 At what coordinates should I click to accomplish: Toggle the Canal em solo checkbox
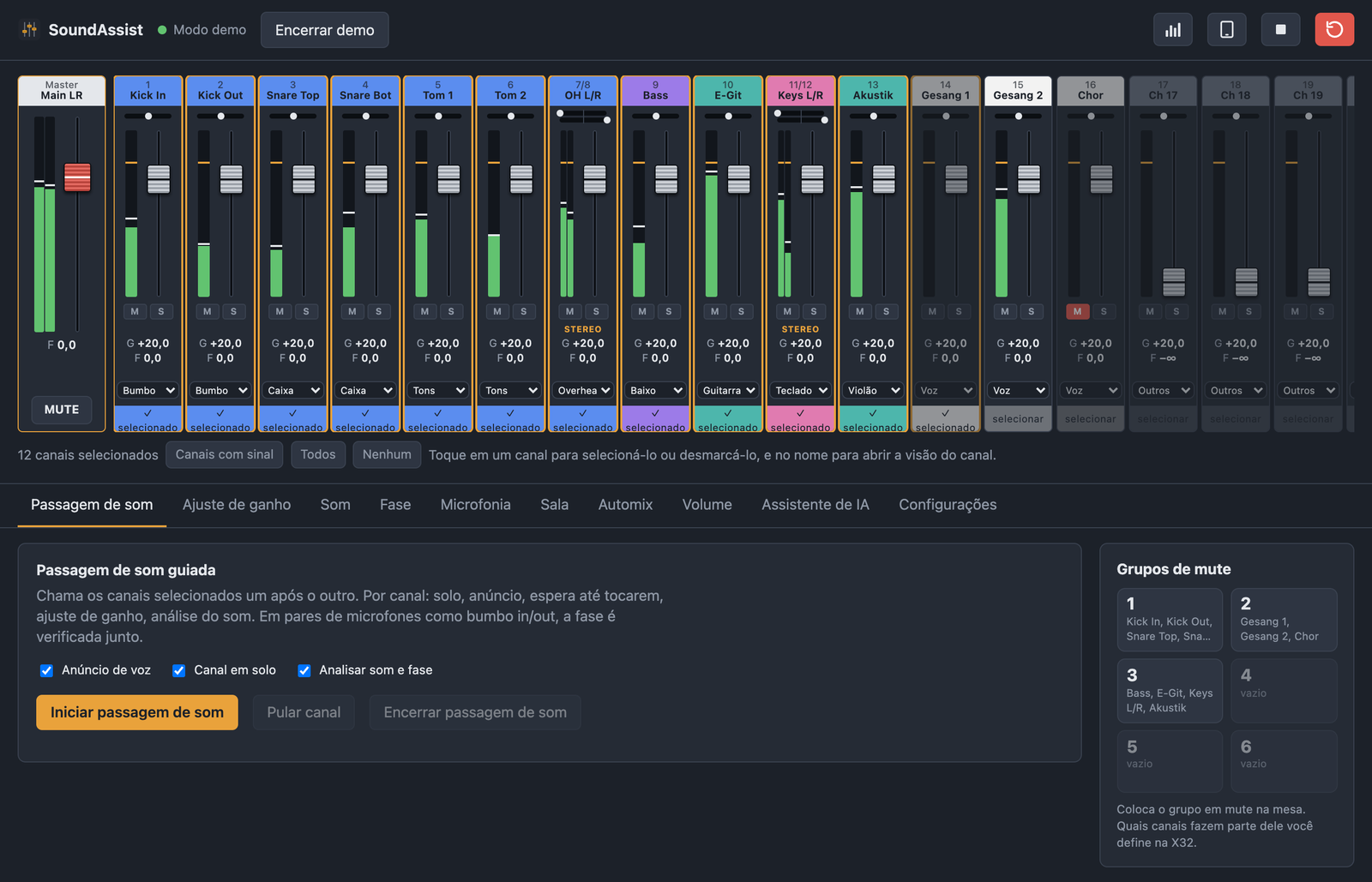(x=178, y=670)
